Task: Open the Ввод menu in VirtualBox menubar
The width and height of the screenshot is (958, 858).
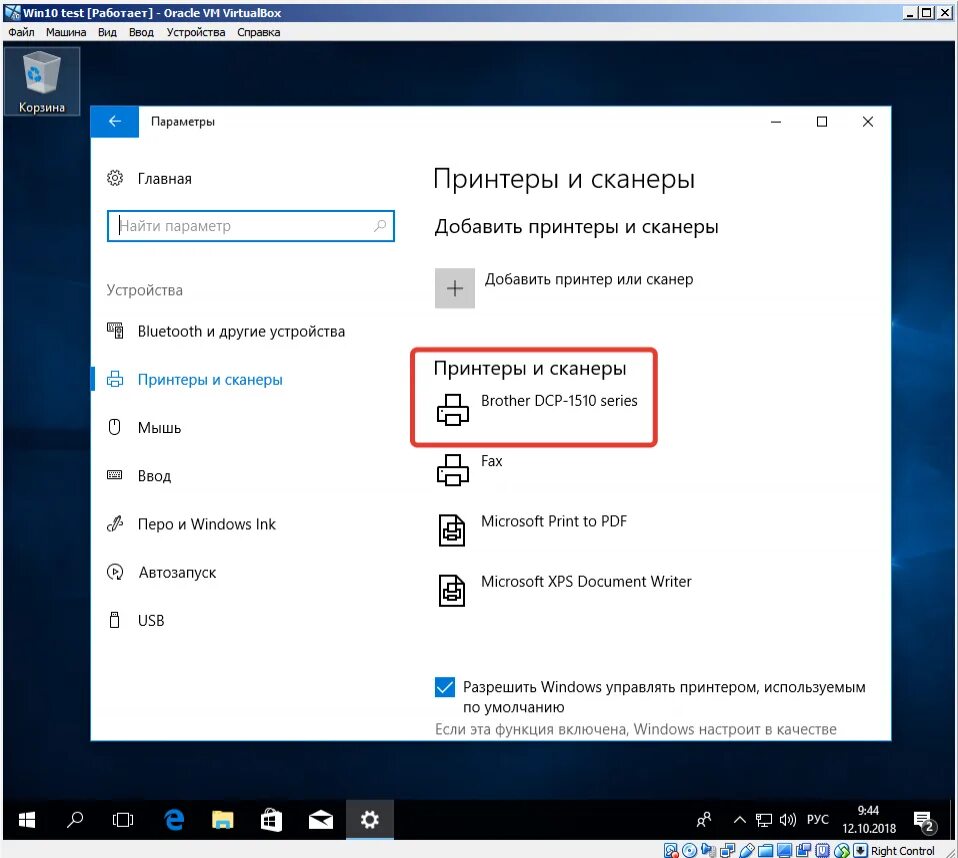Action: [141, 32]
